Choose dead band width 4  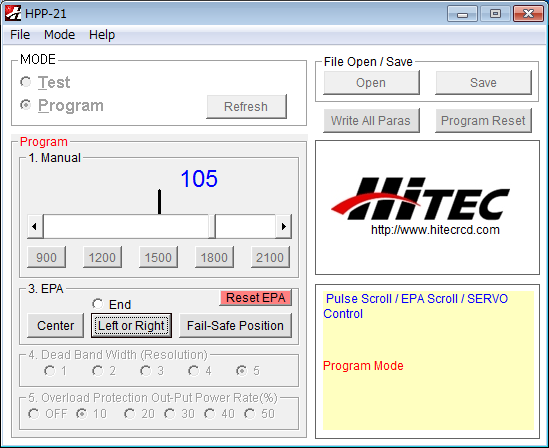pyautogui.click(x=193, y=370)
